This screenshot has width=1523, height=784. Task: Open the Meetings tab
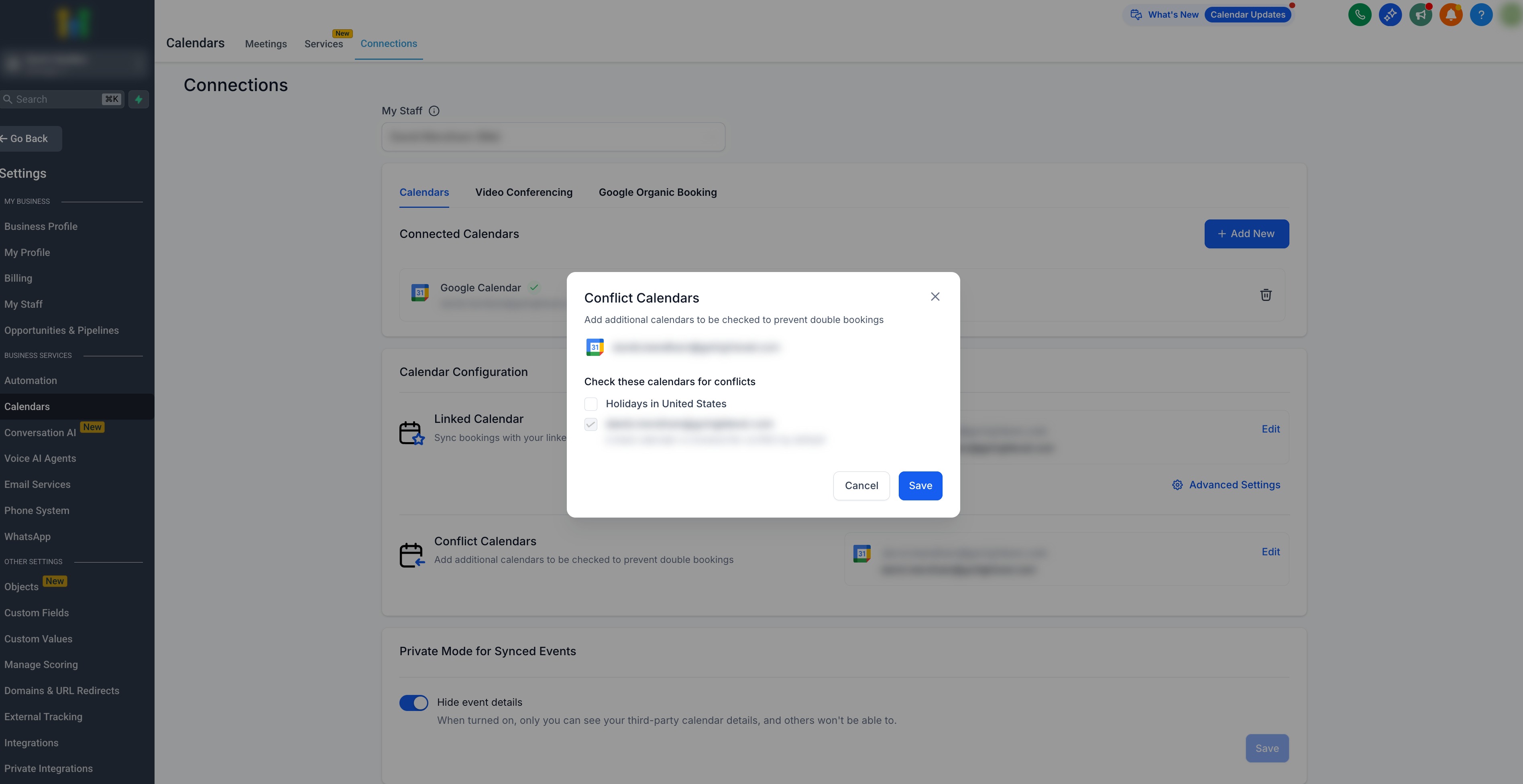(x=265, y=44)
